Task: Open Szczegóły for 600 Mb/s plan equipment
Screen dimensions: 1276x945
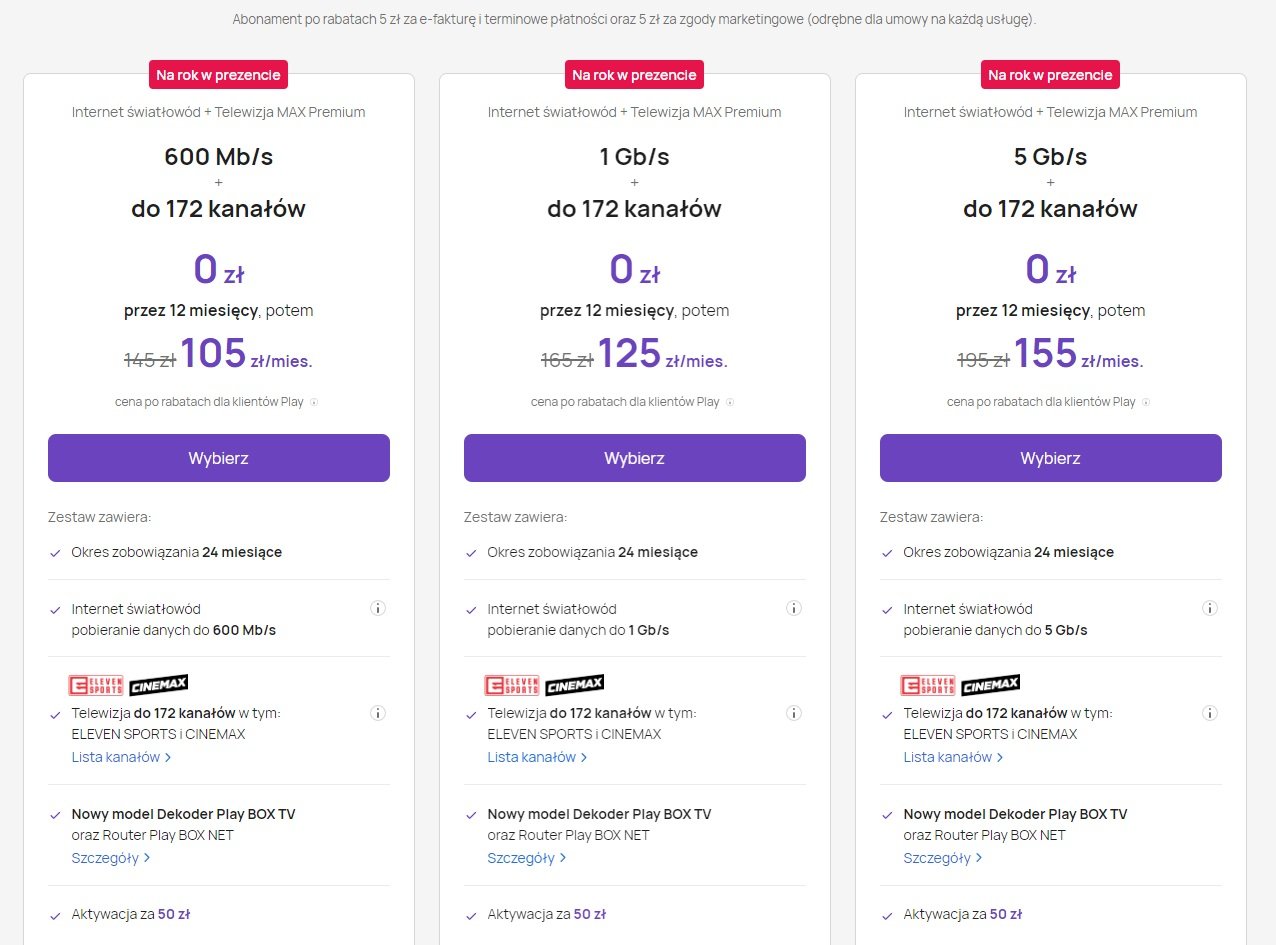Action: pyautogui.click(x=110, y=858)
